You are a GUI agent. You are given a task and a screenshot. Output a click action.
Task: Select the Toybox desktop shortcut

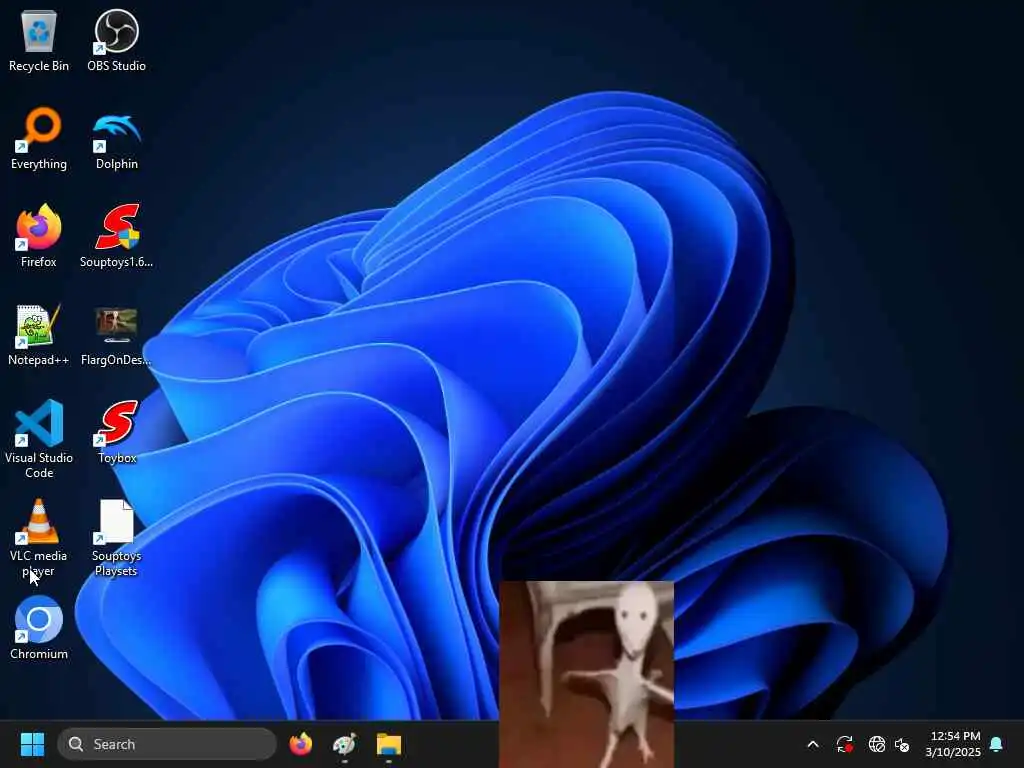coord(118,432)
